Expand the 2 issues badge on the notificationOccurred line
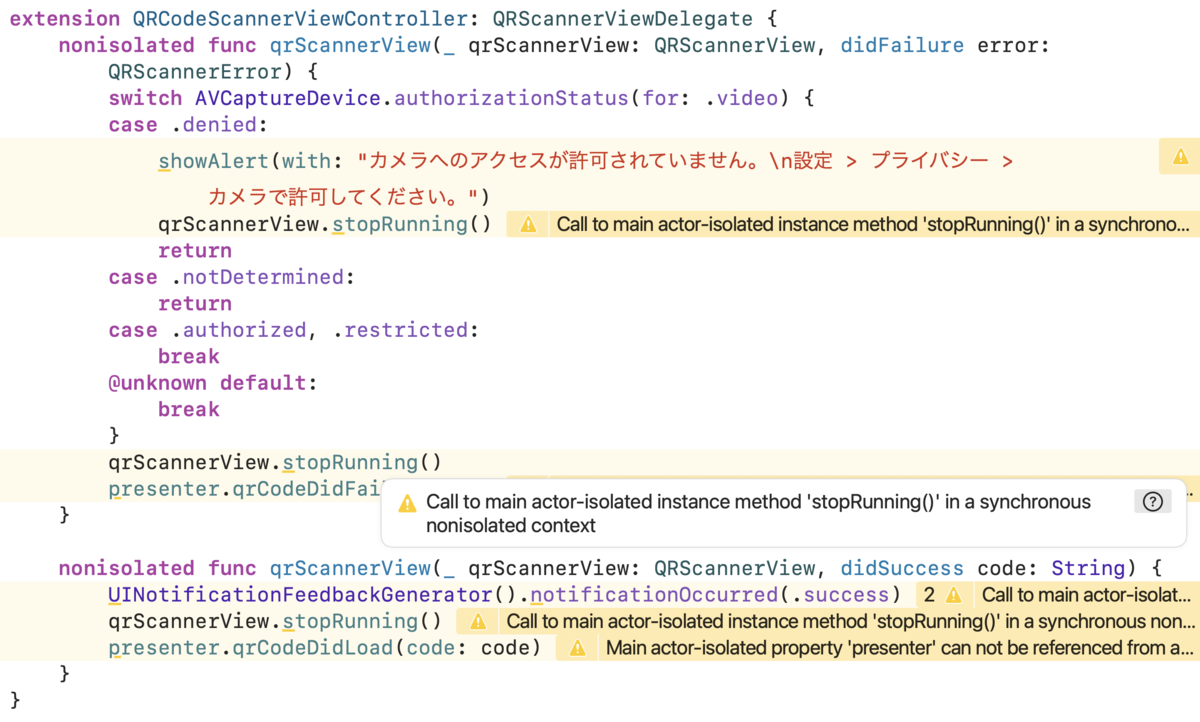The image size is (1200, 722). [930, 595]
